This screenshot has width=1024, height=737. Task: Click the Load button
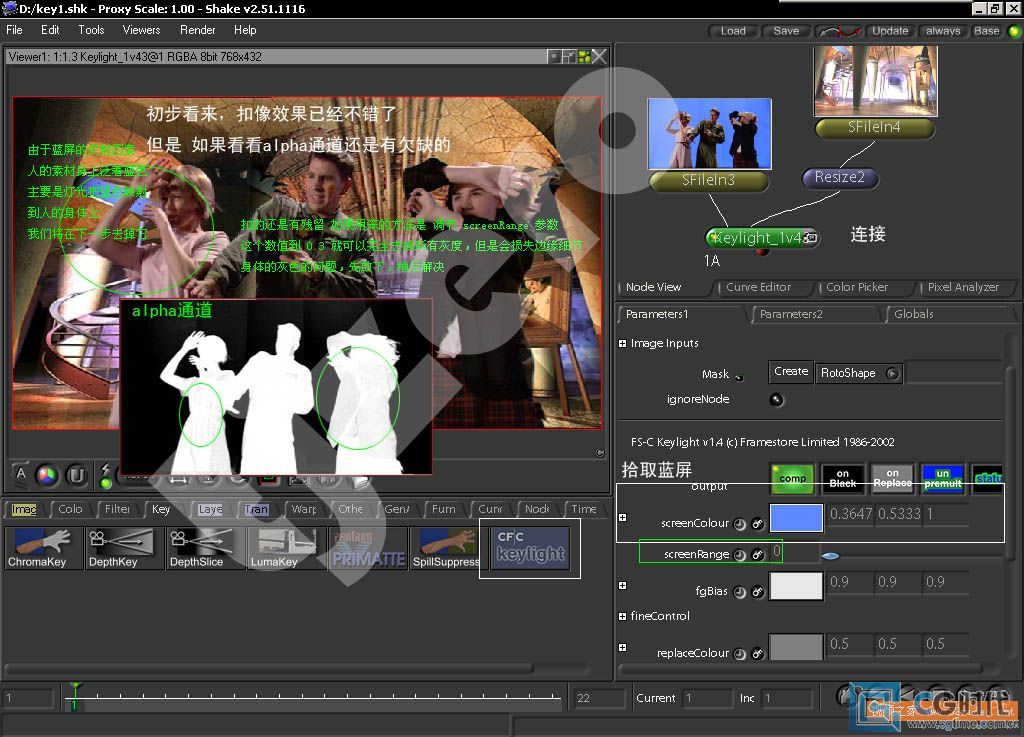[x=733, y=31]
